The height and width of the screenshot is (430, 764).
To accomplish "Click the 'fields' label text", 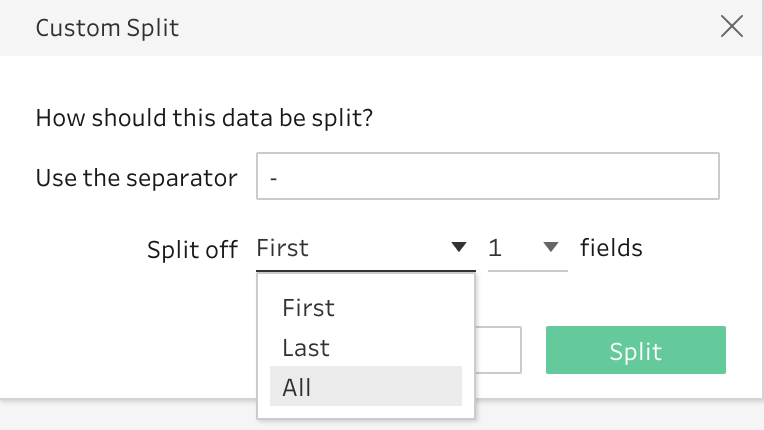I will click(611, 248).
